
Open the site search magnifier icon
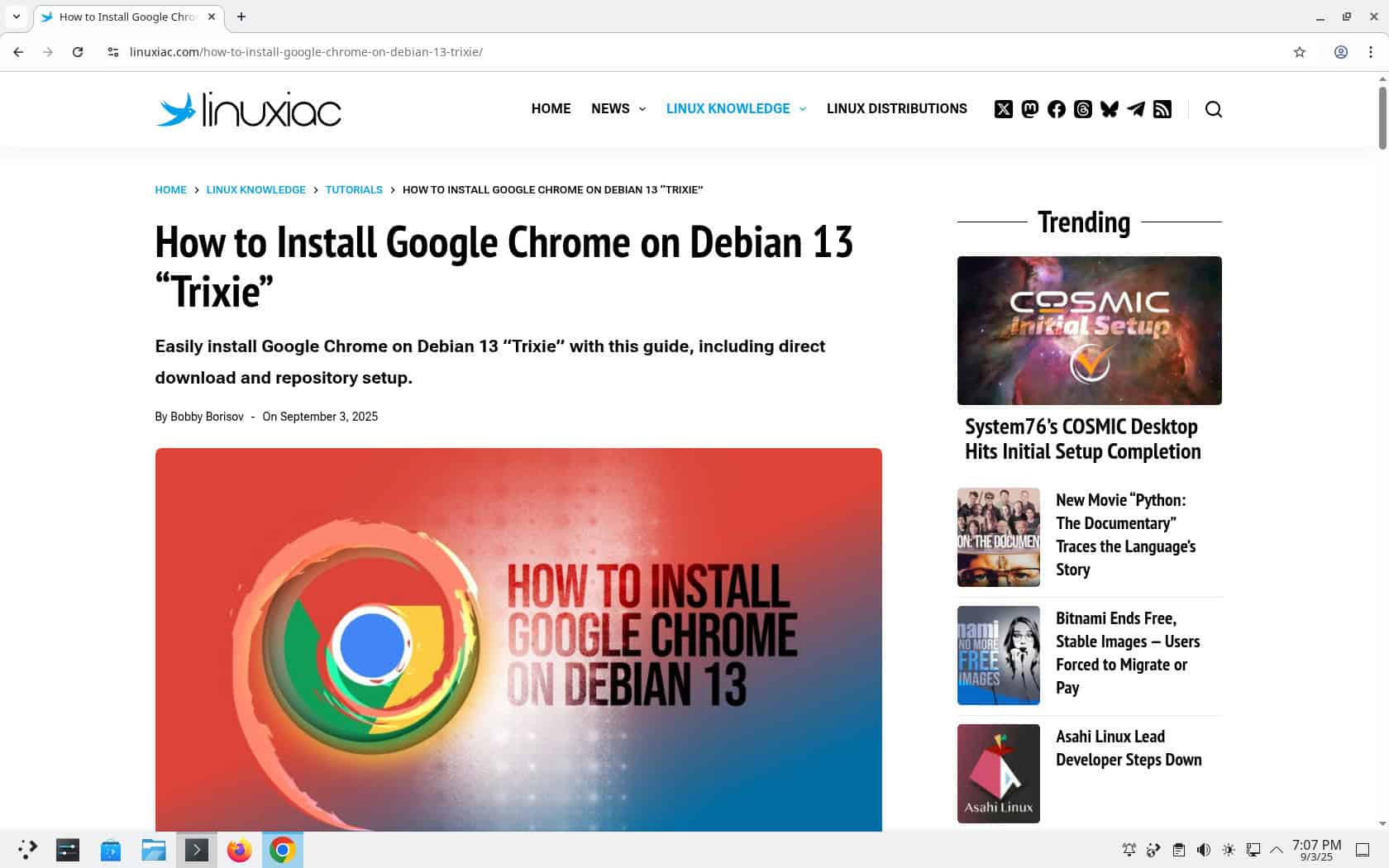pos(1214,108)
